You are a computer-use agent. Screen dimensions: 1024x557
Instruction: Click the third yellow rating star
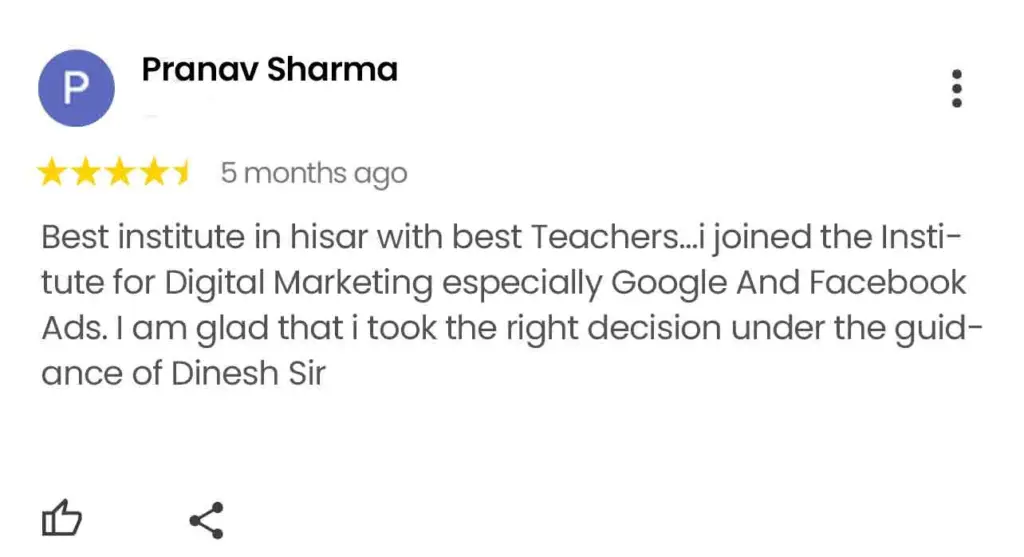(x=120, y=174)
